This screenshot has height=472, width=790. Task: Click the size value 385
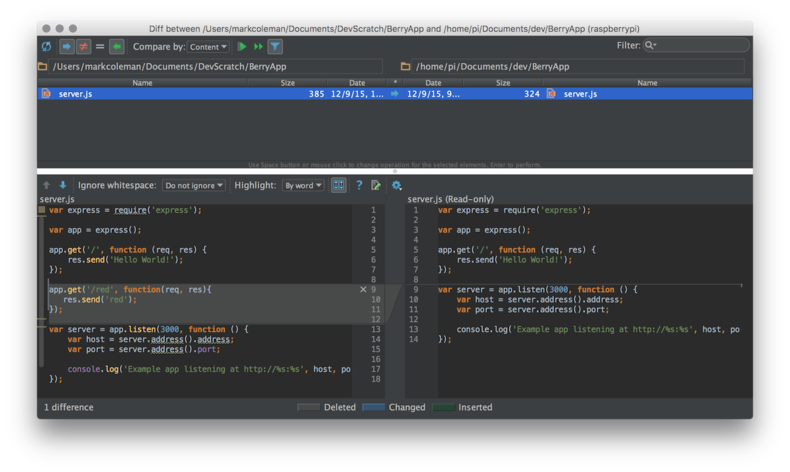(x=316, y=94)
